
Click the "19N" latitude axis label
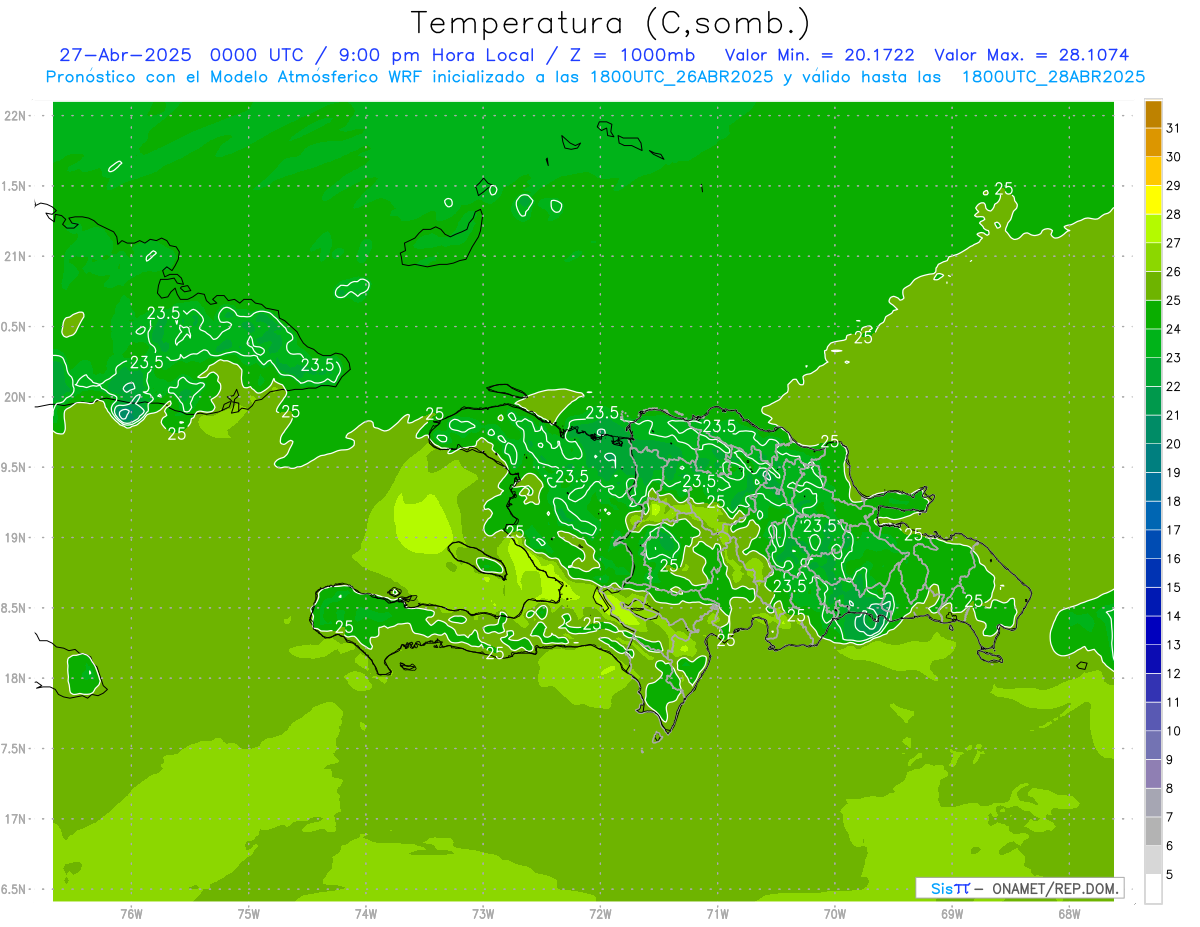coord(16,538)
